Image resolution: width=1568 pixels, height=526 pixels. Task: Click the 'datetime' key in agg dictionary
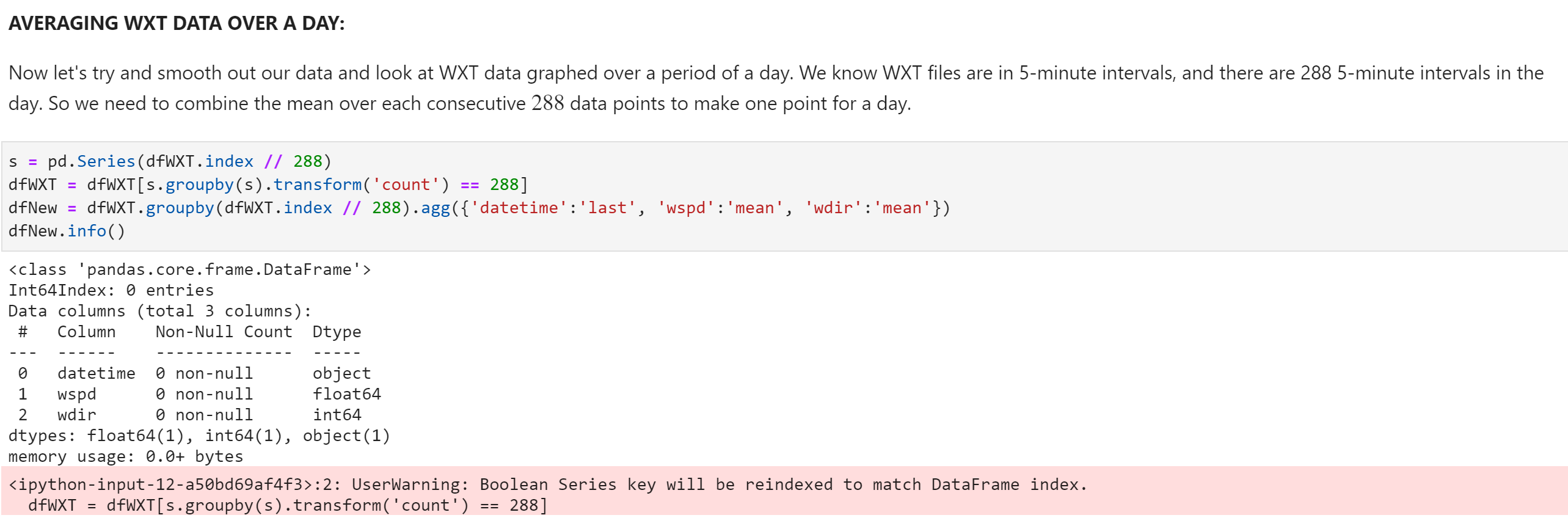(x=519, y=208)
